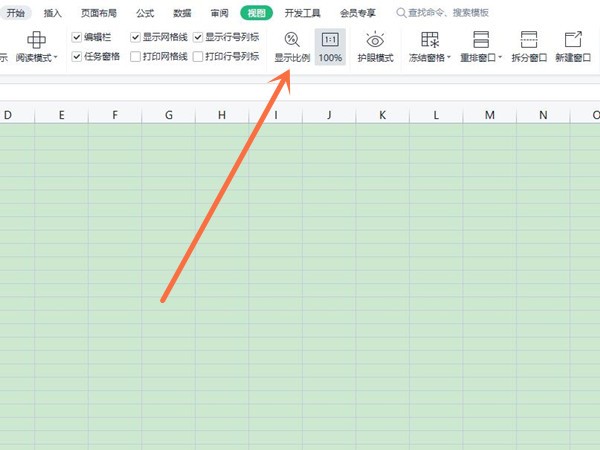Click the 显示比例 zoom icon
Screen dimensions: 600x450
(291, 40)
